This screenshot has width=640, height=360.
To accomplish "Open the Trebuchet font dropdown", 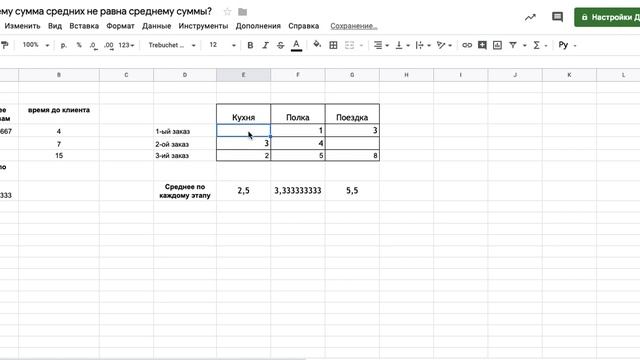I will [x=172, y=45].
